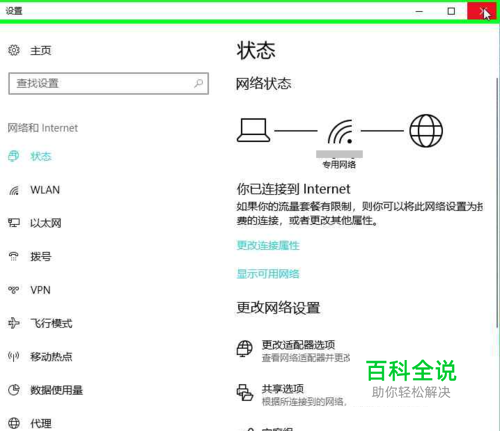Click the 网络和 Internet category heading
500x431 pixels.
[43, 128]
